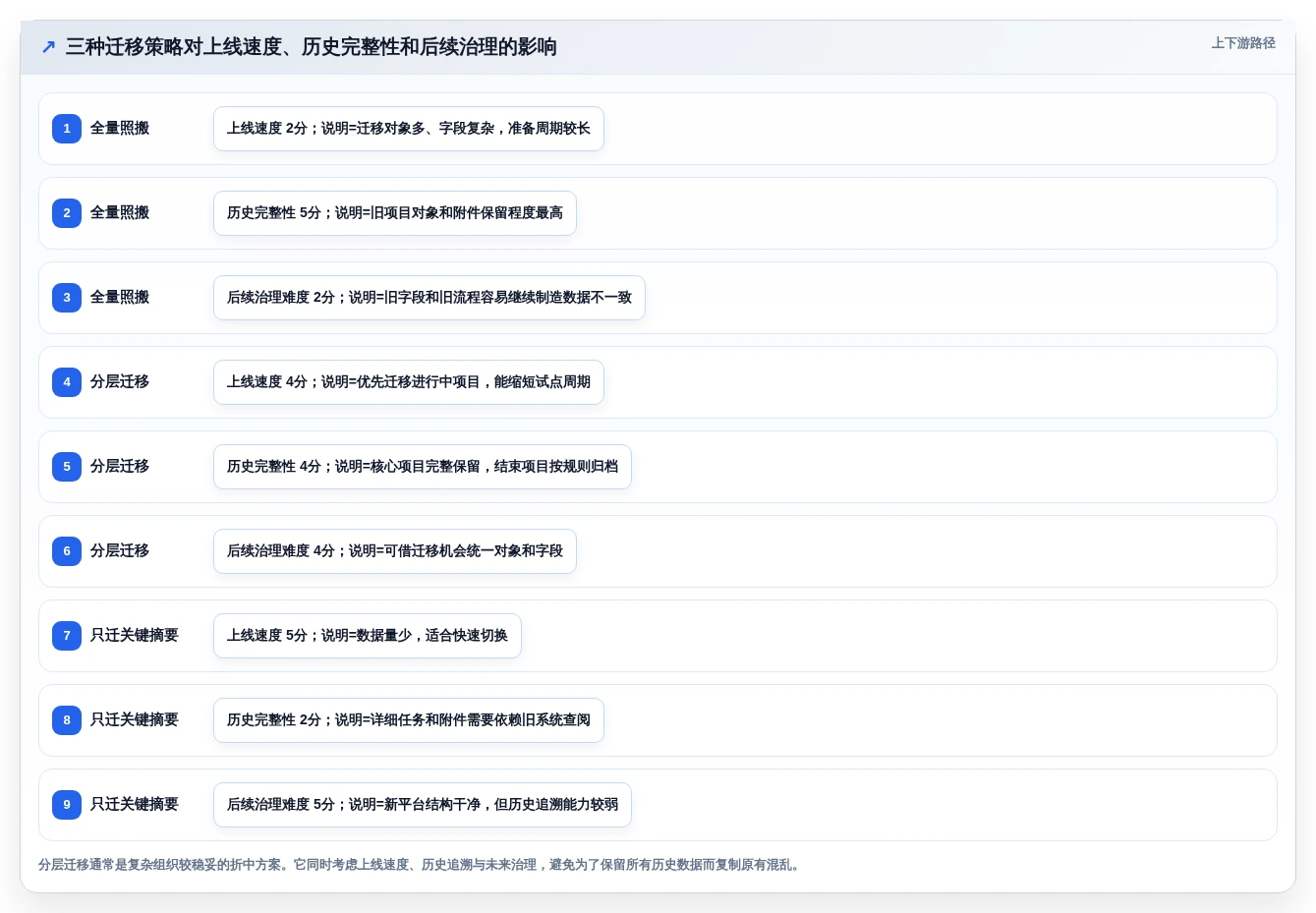Viewport: 1316px width, 913px height.
Task: Open the 上线速度 4分 detail chip
Action: point(409,382)
